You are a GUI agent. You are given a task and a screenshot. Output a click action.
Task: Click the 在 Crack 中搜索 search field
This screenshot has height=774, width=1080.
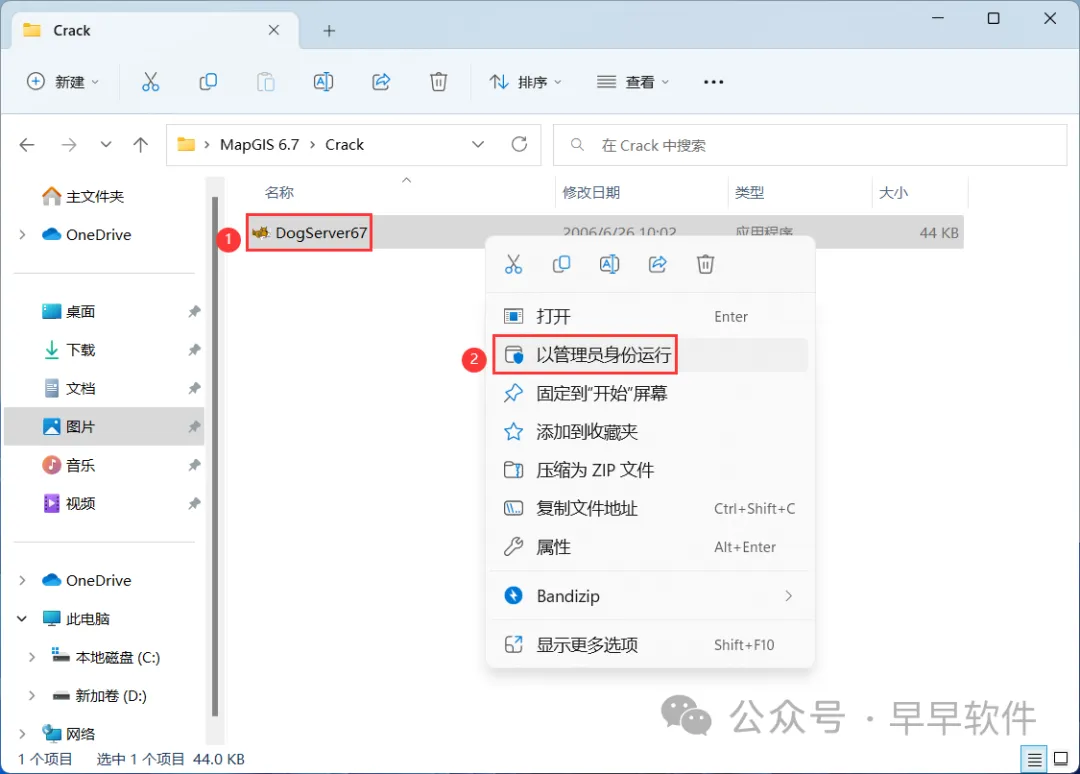[810, 145]
